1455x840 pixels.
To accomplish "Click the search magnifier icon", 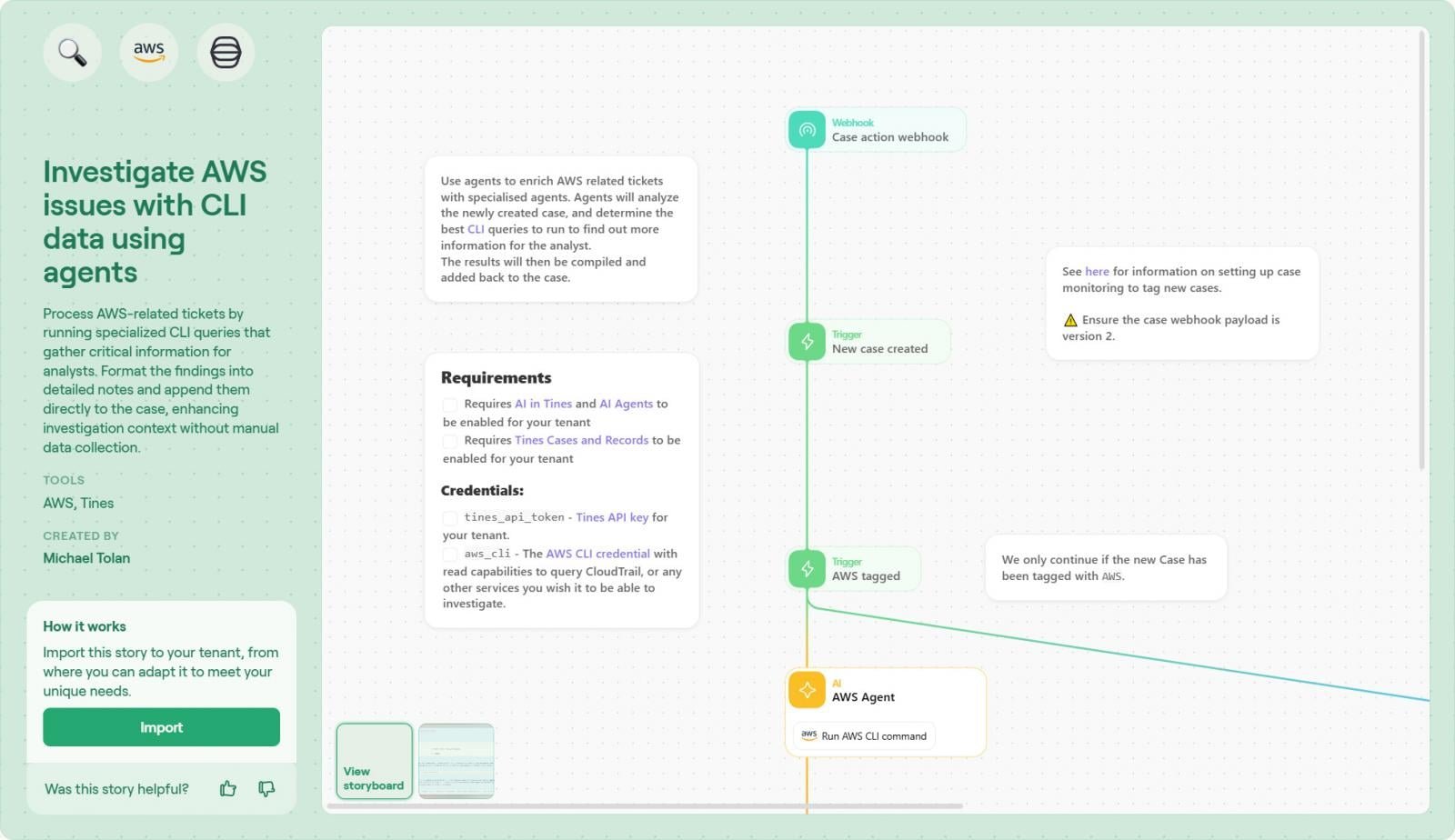I will point(72,52).
